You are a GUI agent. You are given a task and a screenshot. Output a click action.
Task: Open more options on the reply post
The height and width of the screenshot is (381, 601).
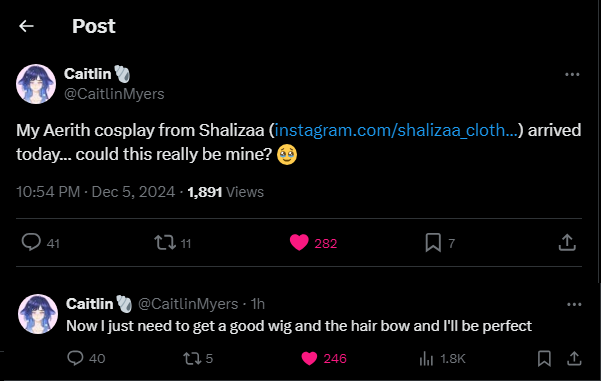(x=574, y=304)
